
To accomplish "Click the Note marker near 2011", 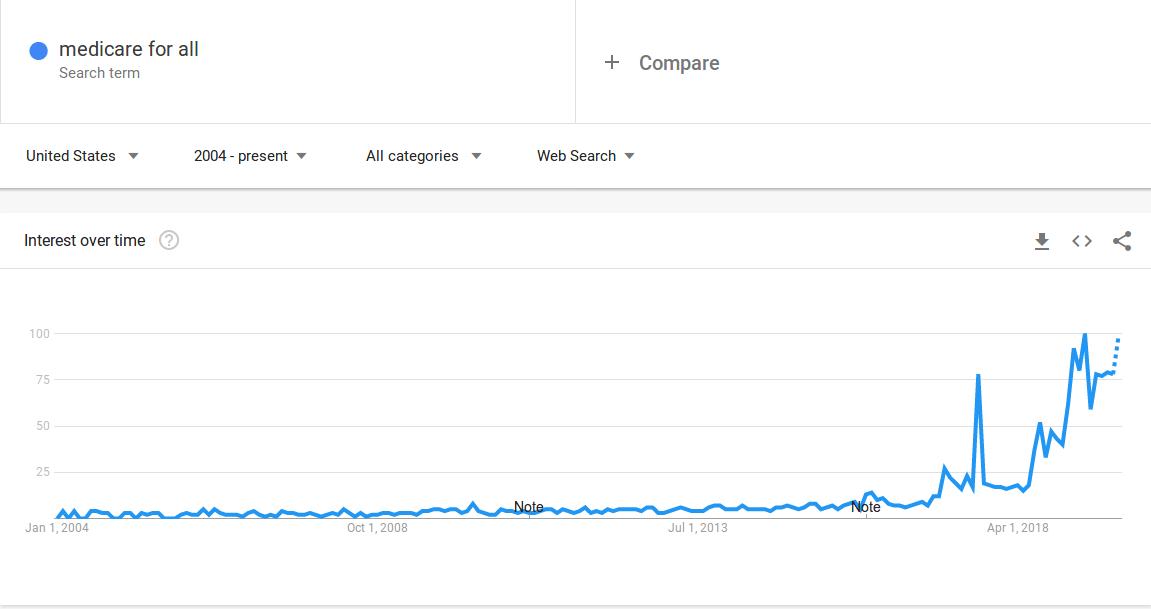I will [529, 506].
